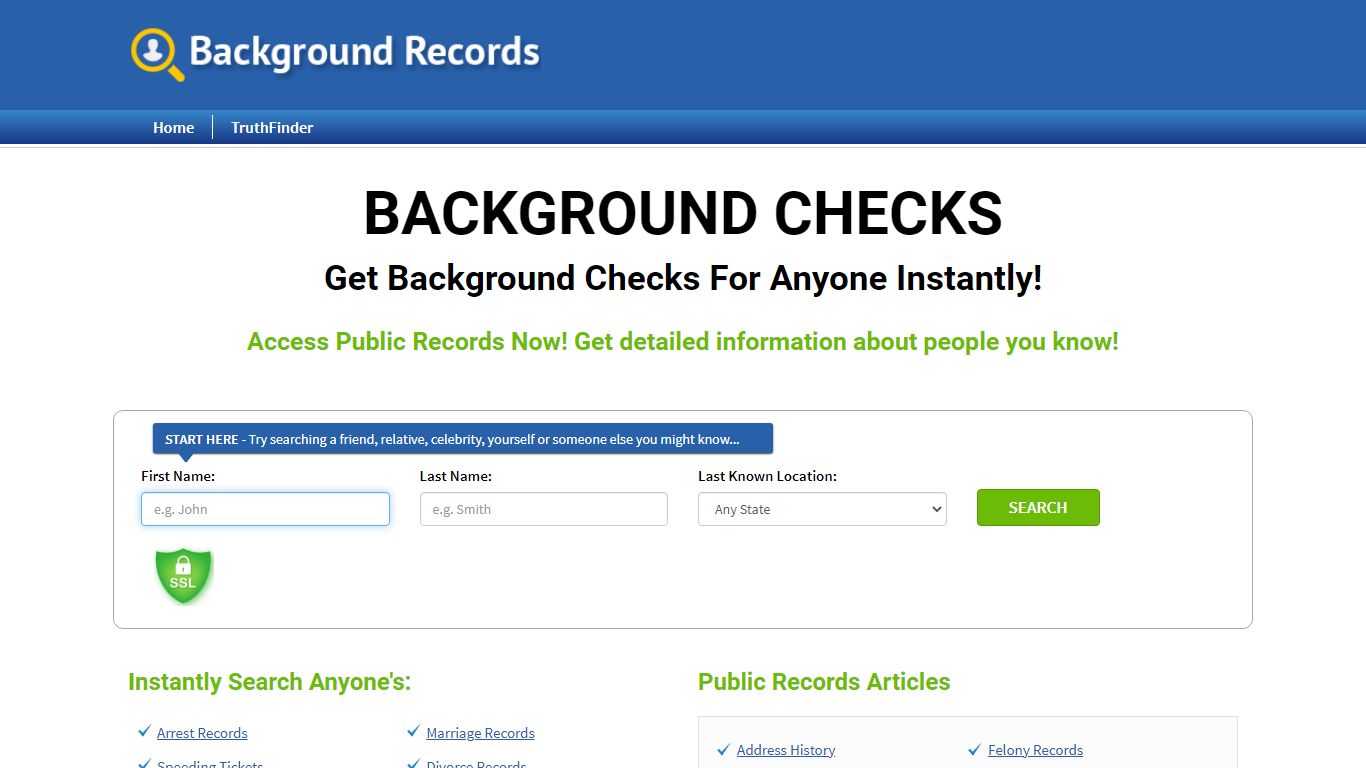
Task: Open the TruthFinder menu item
Action: point(272,127)
